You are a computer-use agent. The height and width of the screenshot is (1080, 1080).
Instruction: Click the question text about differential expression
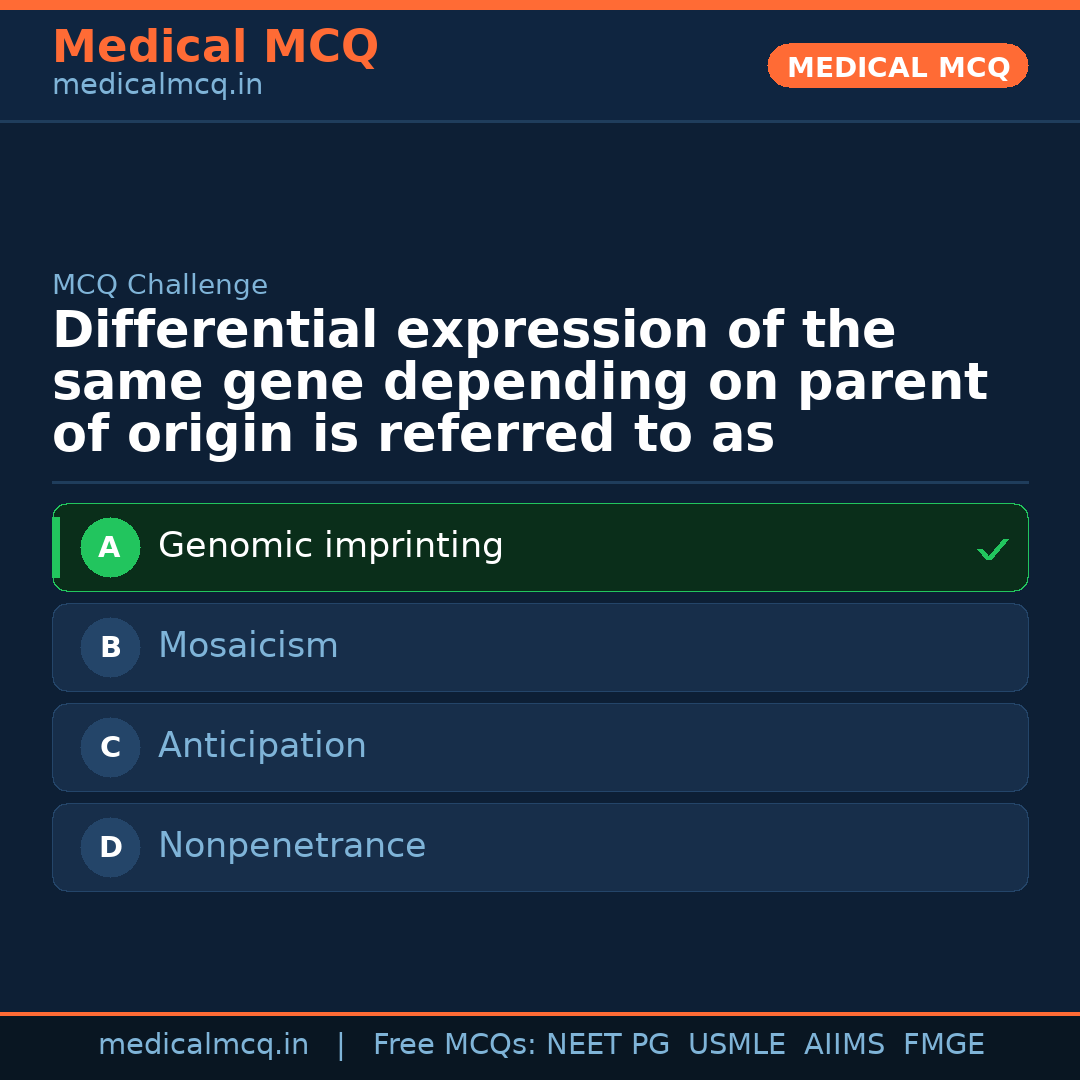pyautogui.click(x=520, y=383)
